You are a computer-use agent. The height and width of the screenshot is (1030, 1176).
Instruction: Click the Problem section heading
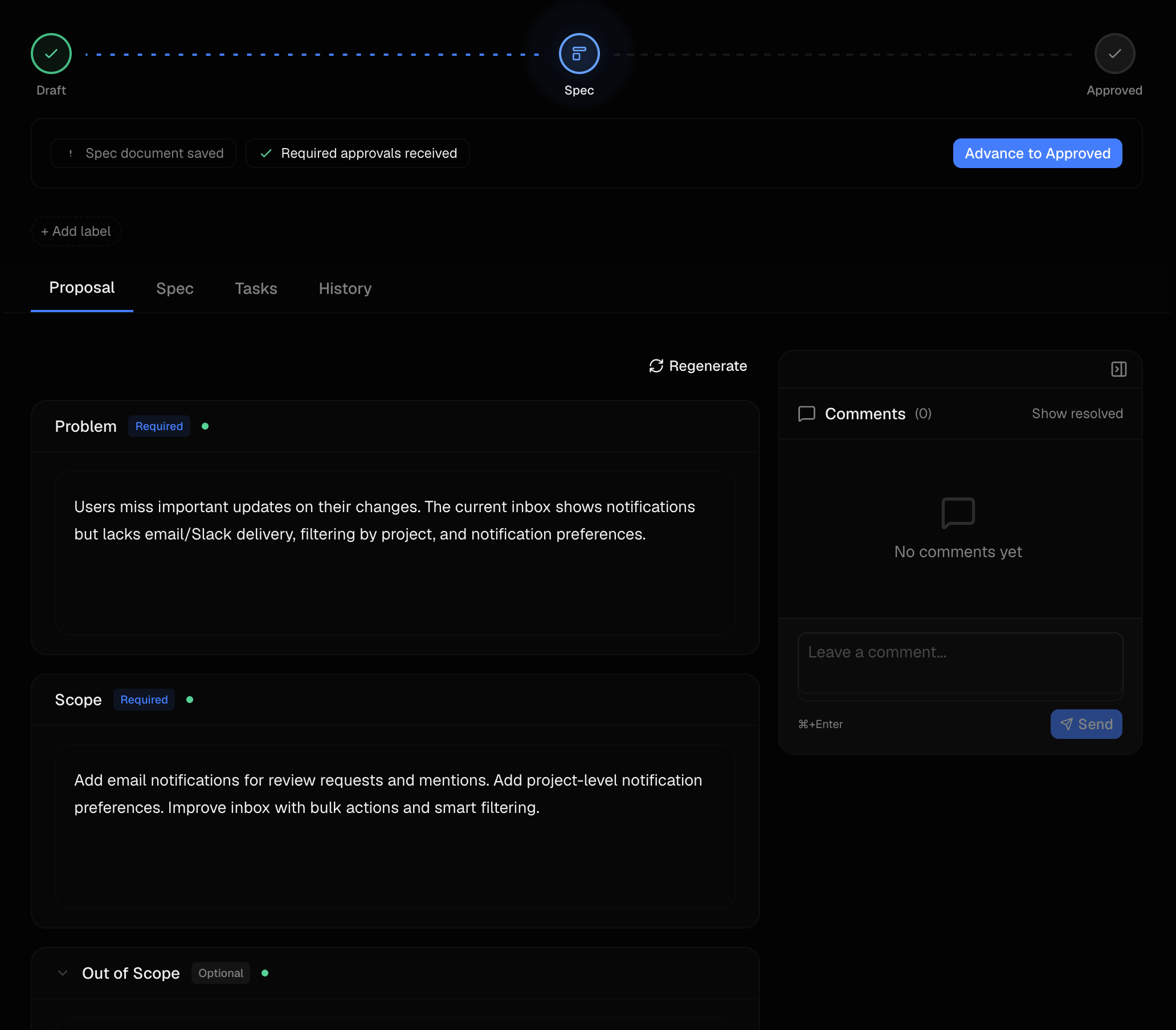[x=85, y=427]
